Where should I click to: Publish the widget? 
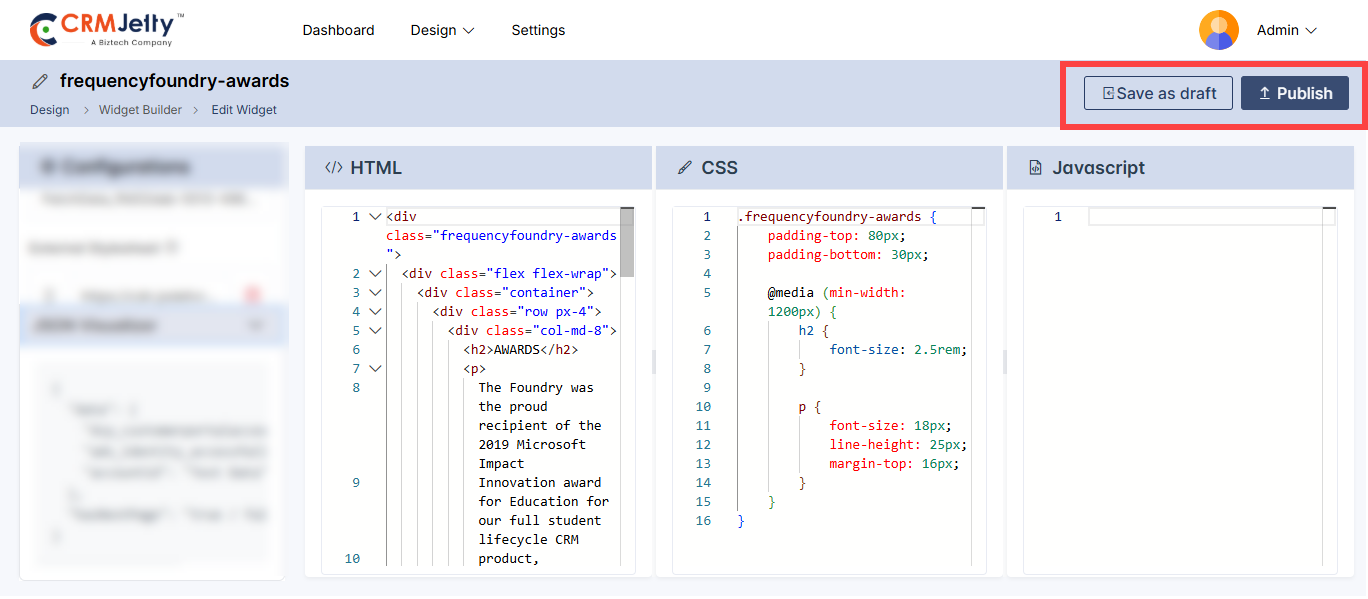pyautogui.click(x=1294, y=93)
